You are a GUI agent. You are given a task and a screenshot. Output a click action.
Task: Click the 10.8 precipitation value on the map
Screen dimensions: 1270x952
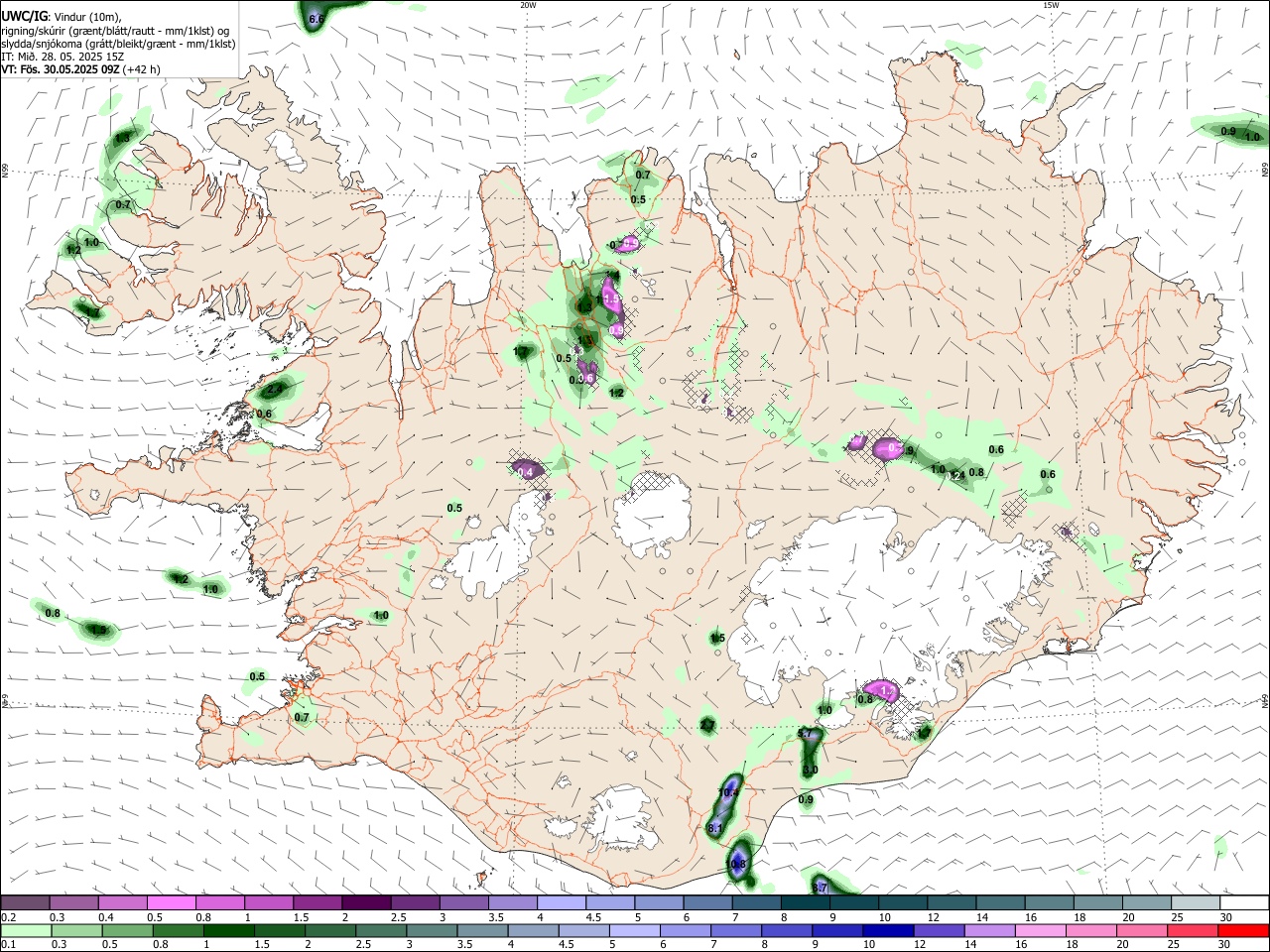pyautogui.click(x=737, y=865)
